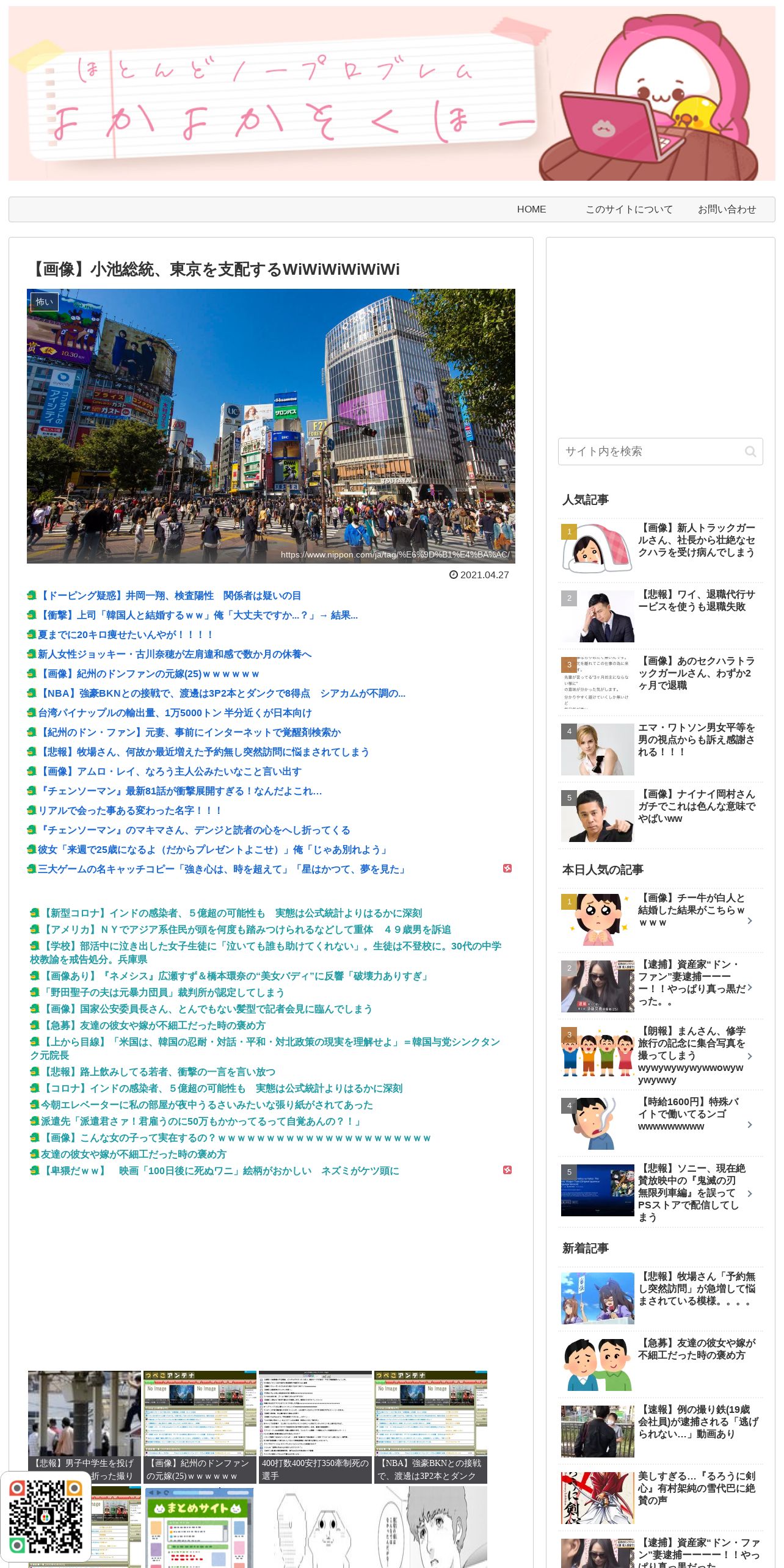The image size is (784, 1568).
Task: Open ネメシス 広瀬すず＆橋本環奈 link
Action: point(236,976)
